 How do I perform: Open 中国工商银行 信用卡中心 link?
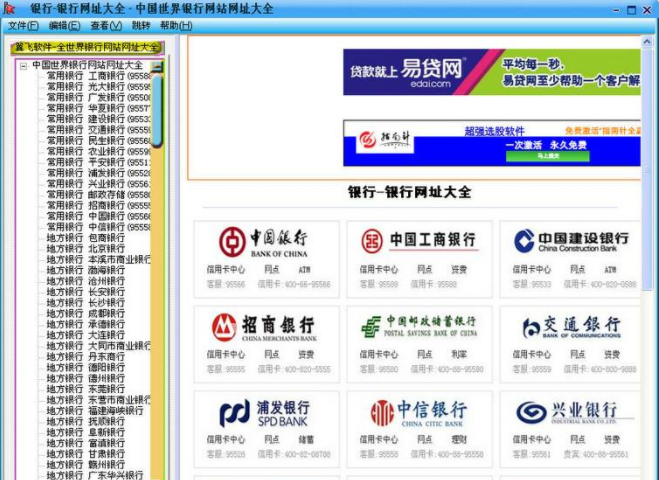click(x=379, y=269)
